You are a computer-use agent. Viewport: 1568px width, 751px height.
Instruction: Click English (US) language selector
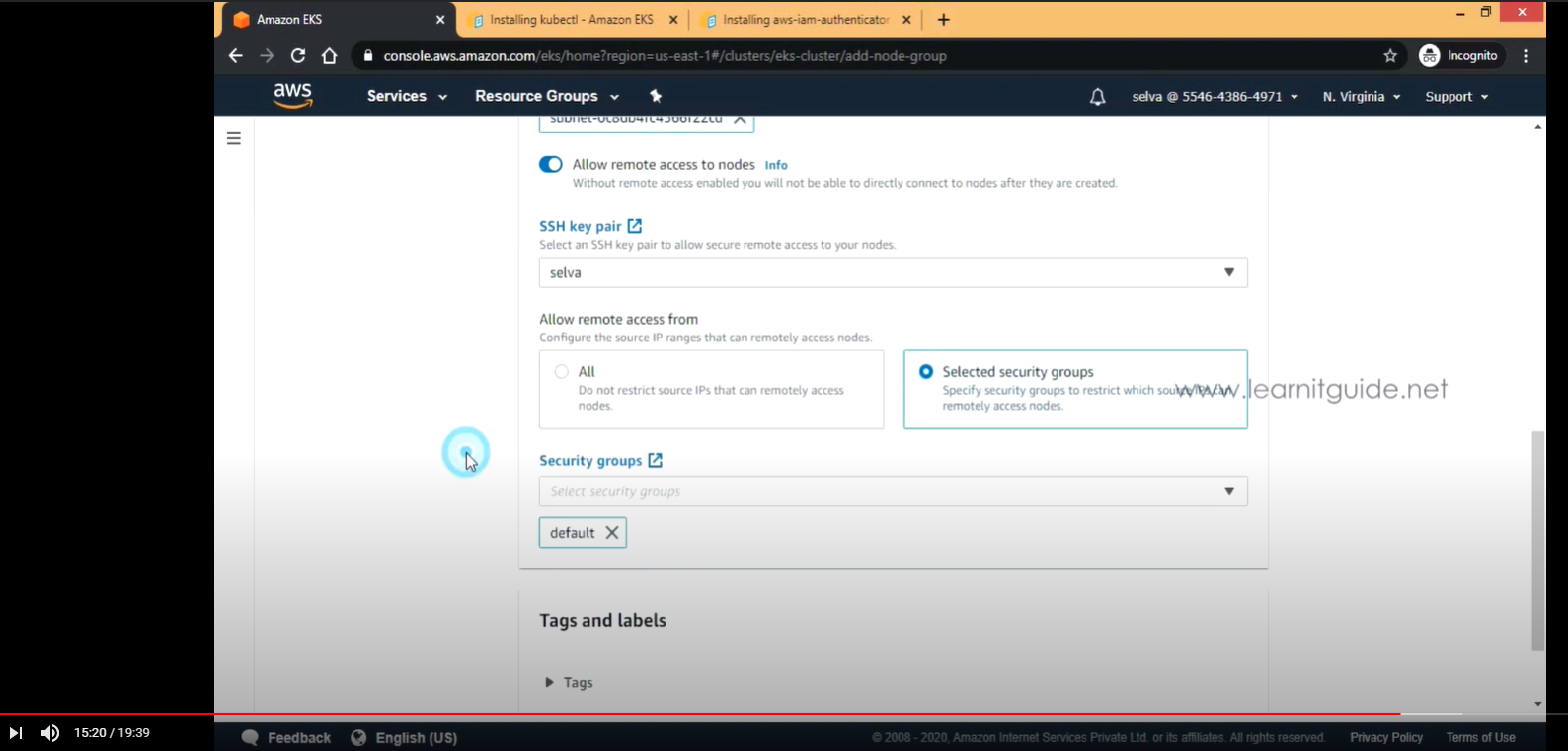tap(417, 738)
